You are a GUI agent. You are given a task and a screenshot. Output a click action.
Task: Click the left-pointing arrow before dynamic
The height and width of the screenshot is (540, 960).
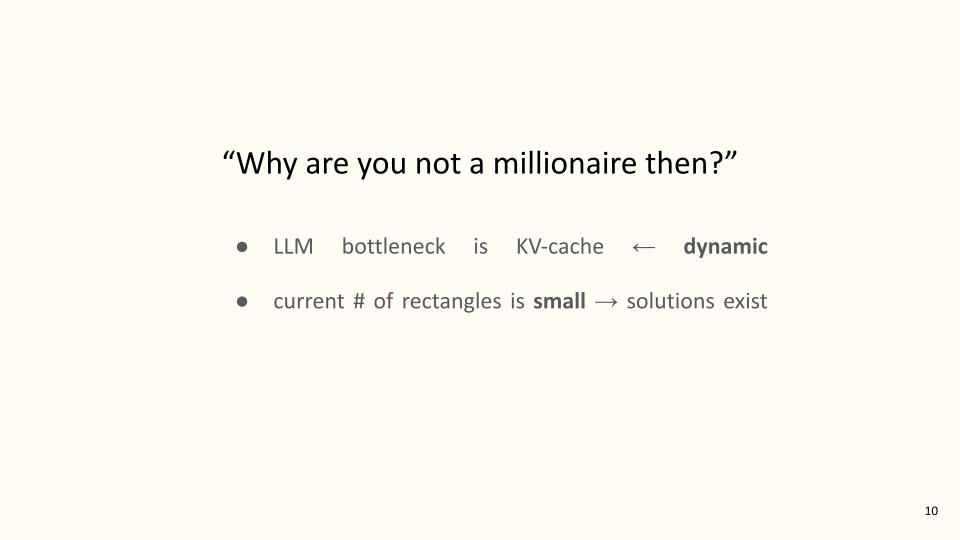tap(643, 247)
